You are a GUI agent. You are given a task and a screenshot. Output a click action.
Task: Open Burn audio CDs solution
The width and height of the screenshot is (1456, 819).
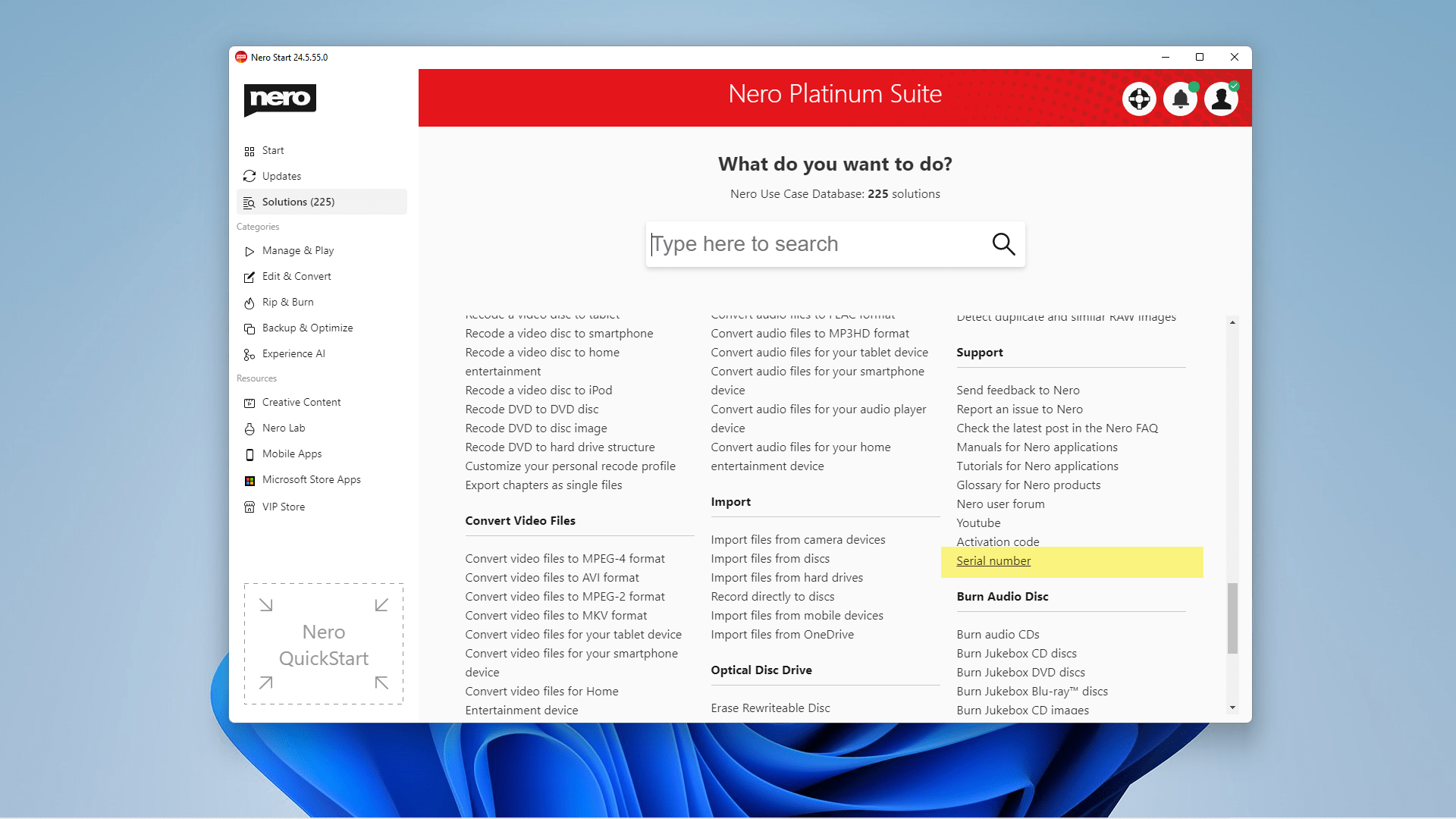click(997, 635)
